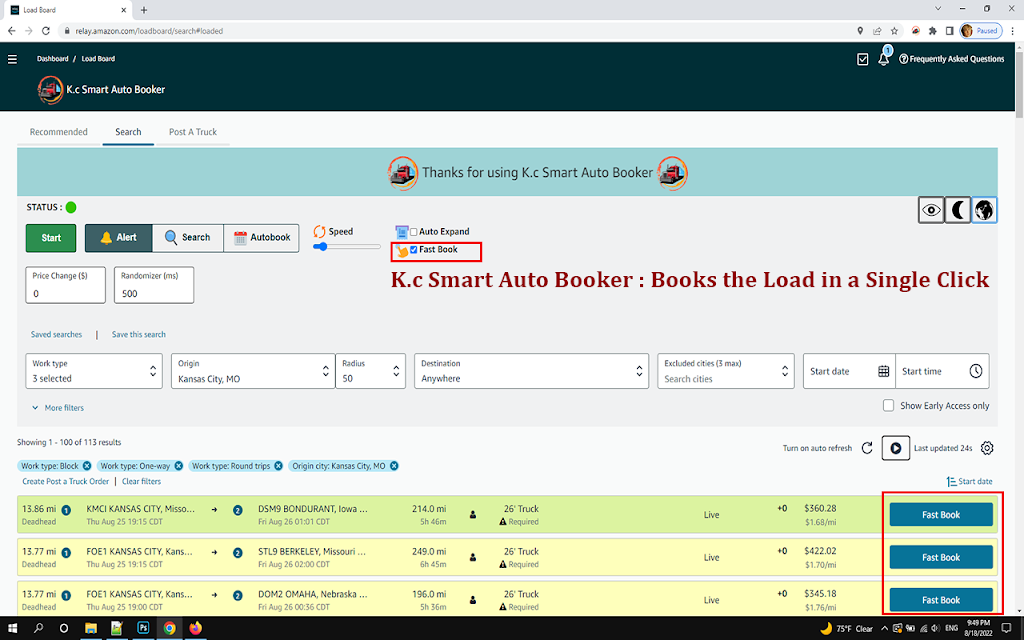The image size is (1024, 640).
Task: Sort by Start date
Action: (970, 481)
